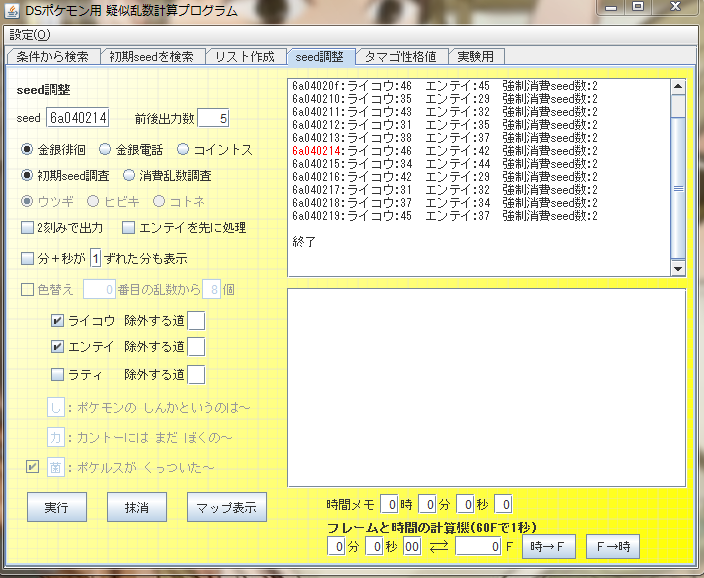Screen dimensions: 704x578
Task: Select the ヒビキ radio button
Action: coord(93,201)
